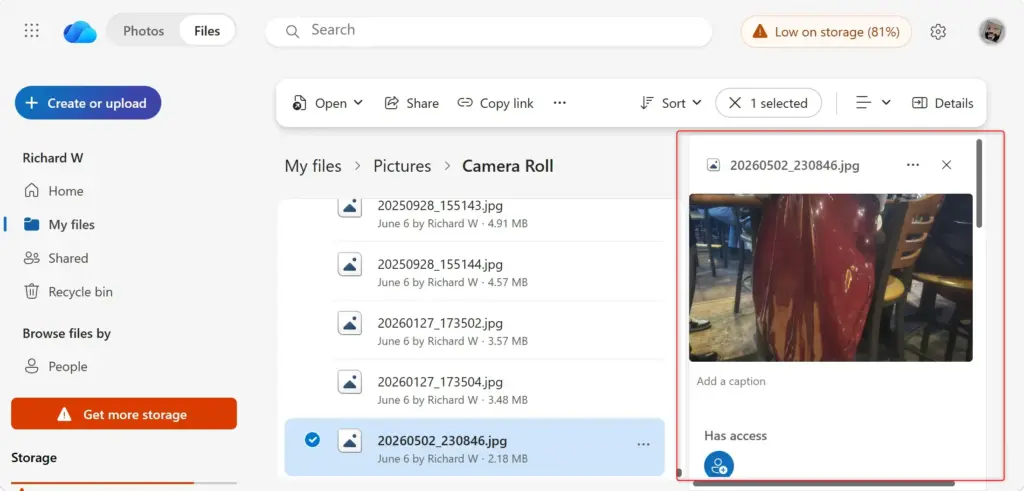Click the OneDrive cloud logo

click(80, 31)
